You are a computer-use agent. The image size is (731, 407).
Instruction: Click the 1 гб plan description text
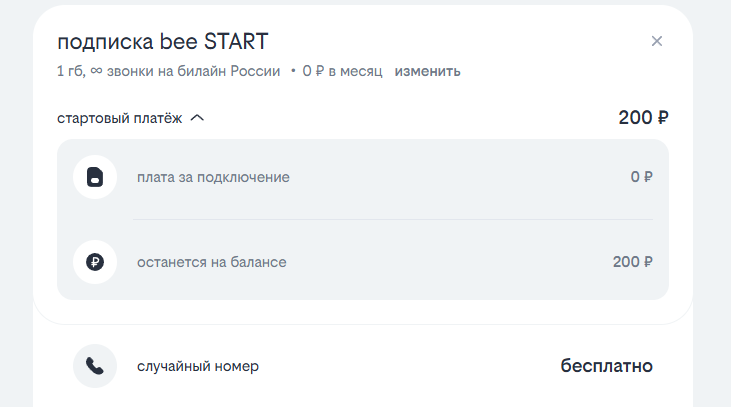click(x=72, y=71)
